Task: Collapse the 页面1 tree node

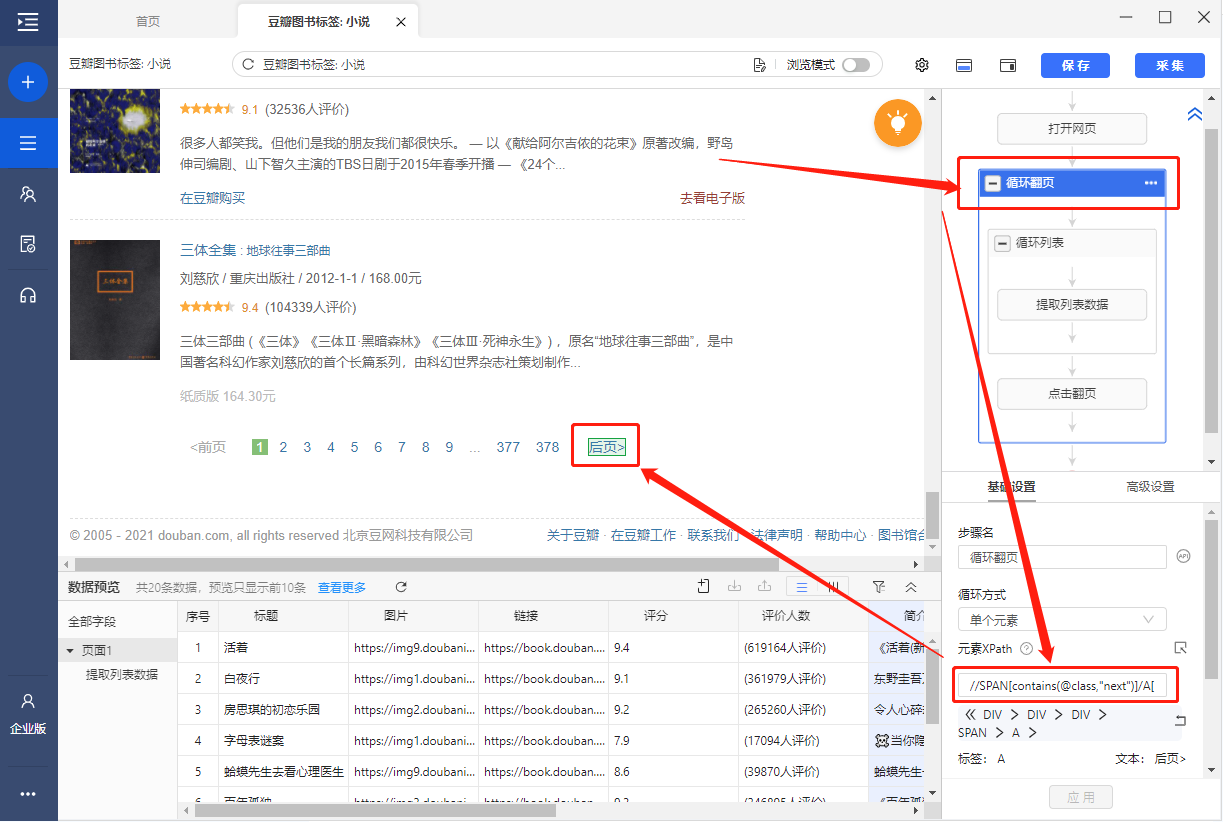Action: coord(70,651)
